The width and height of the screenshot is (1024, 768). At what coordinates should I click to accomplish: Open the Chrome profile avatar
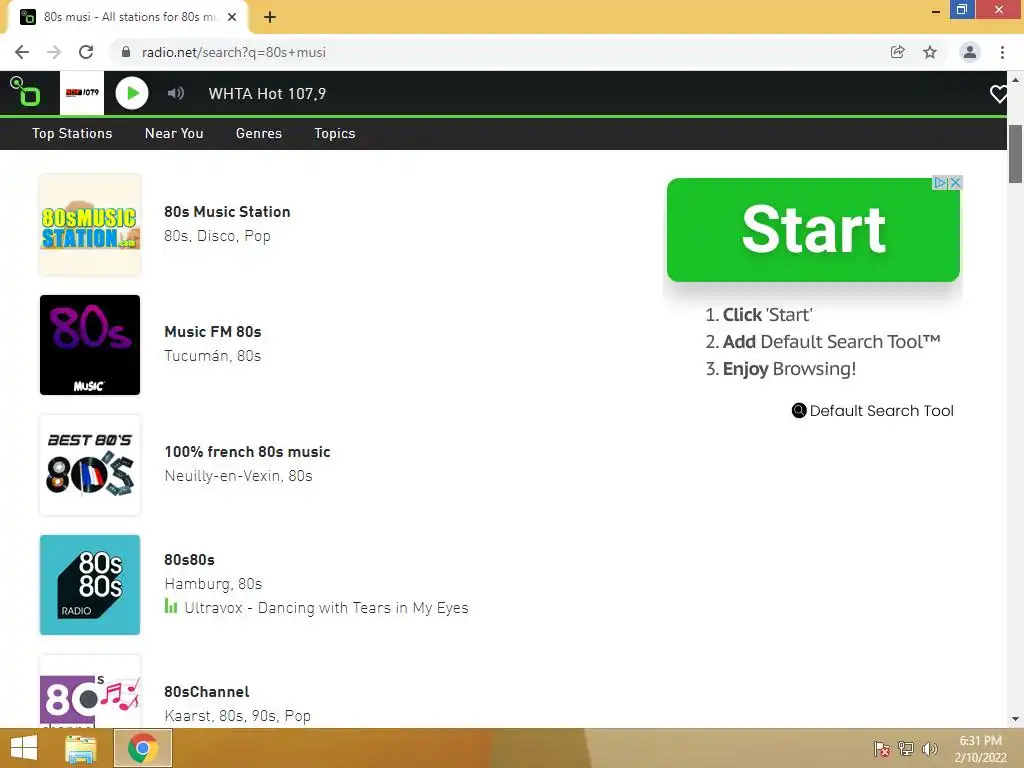[970, 52]
